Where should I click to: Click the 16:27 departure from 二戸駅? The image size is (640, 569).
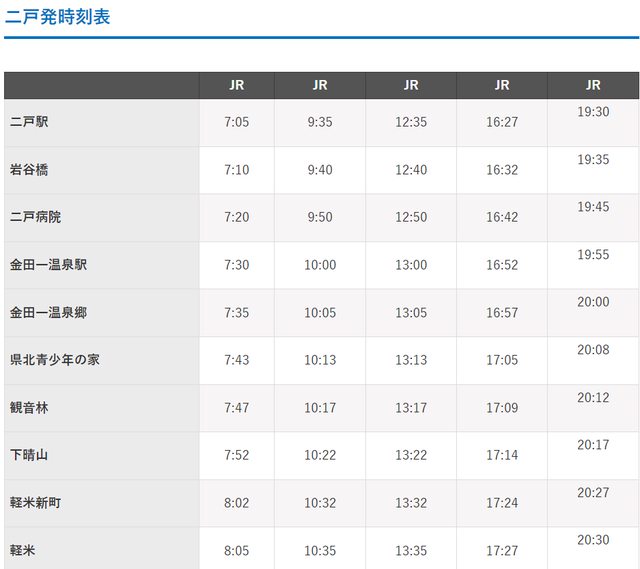(502, 122)
